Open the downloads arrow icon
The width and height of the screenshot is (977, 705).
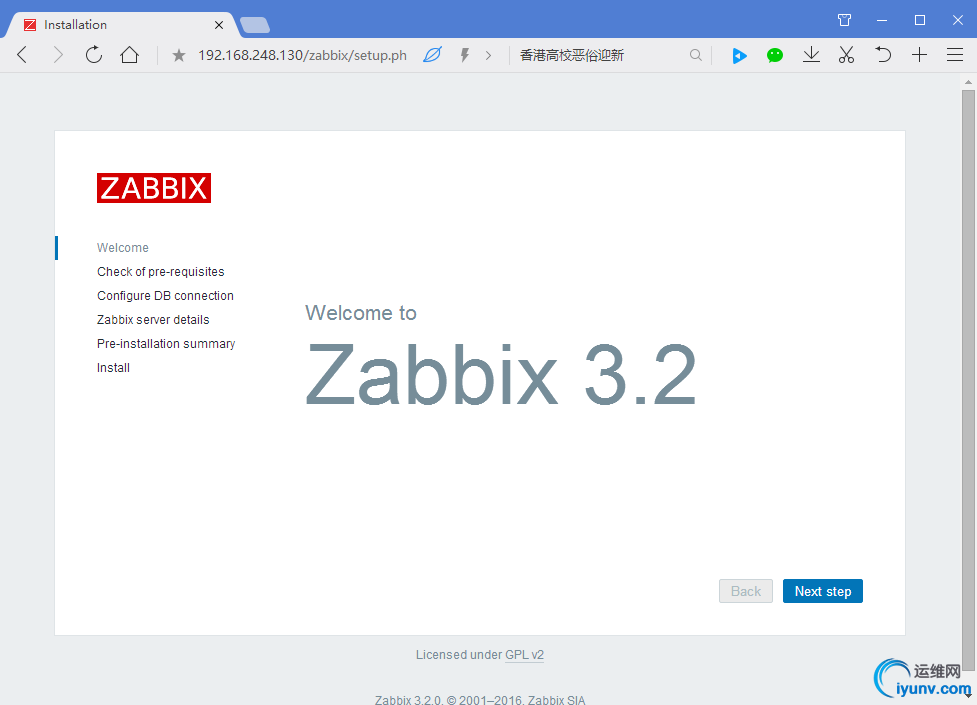click(811, 55)
